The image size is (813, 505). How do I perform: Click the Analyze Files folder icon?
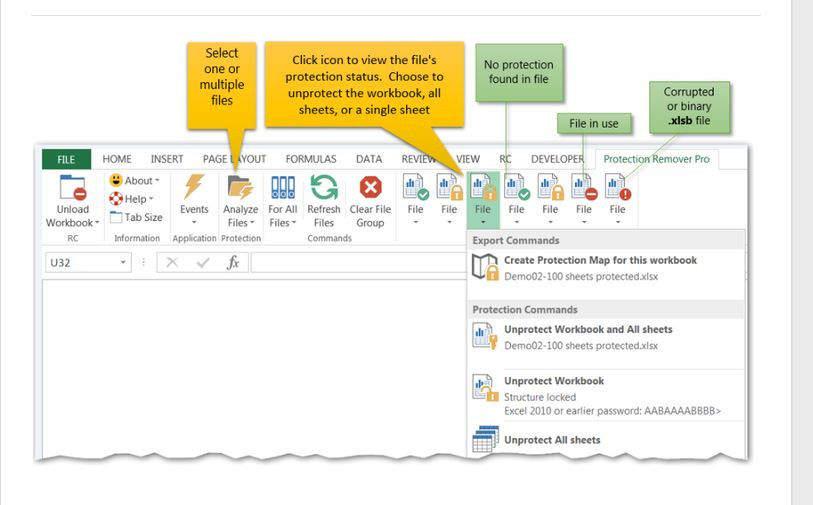tap(240, 187)
